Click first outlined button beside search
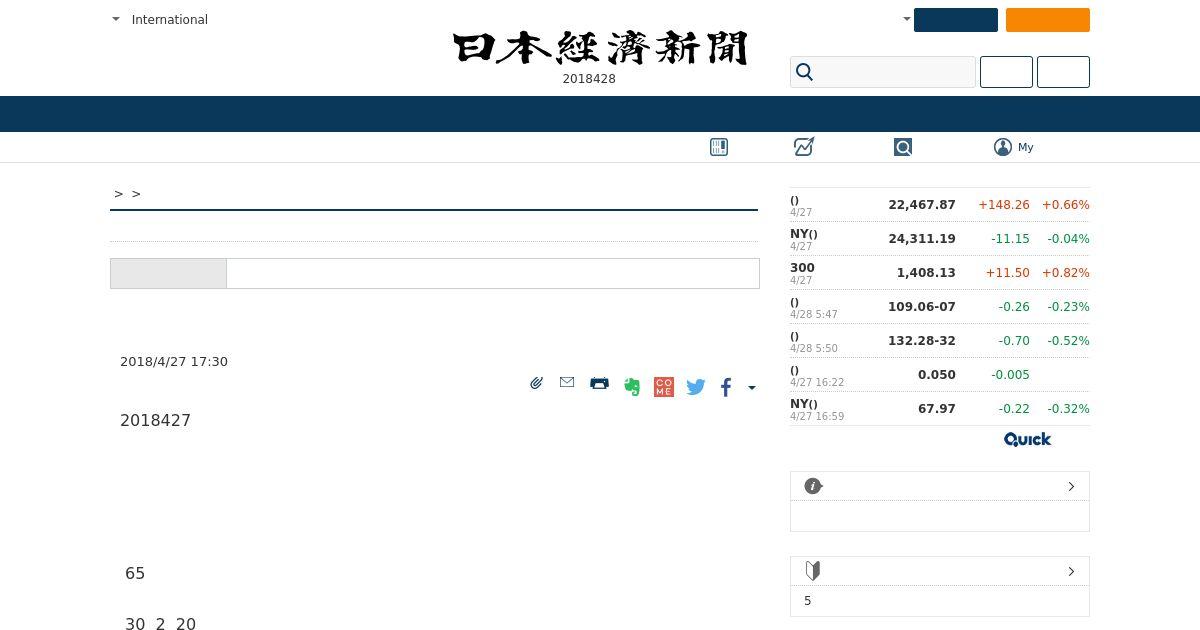 pyautogui.click(x=1006, y=72)
